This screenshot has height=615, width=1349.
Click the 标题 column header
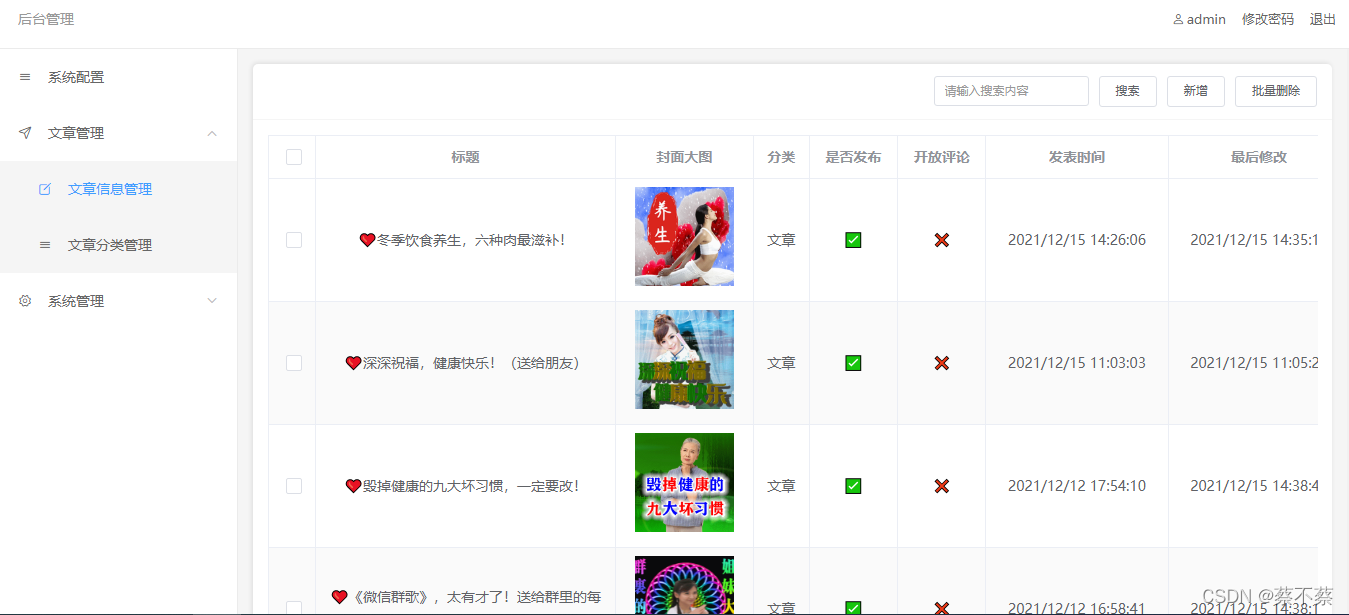pos(465,157)
